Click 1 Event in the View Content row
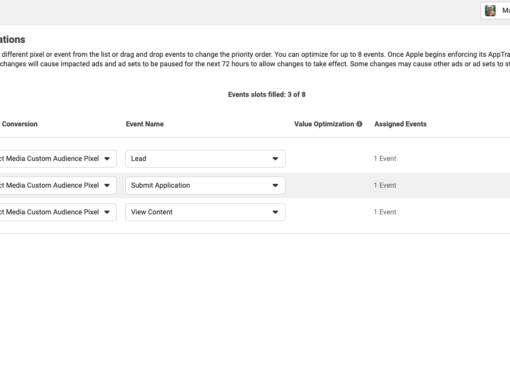Image resolution: width=510 pixels, height=382 pixels. 385,212
